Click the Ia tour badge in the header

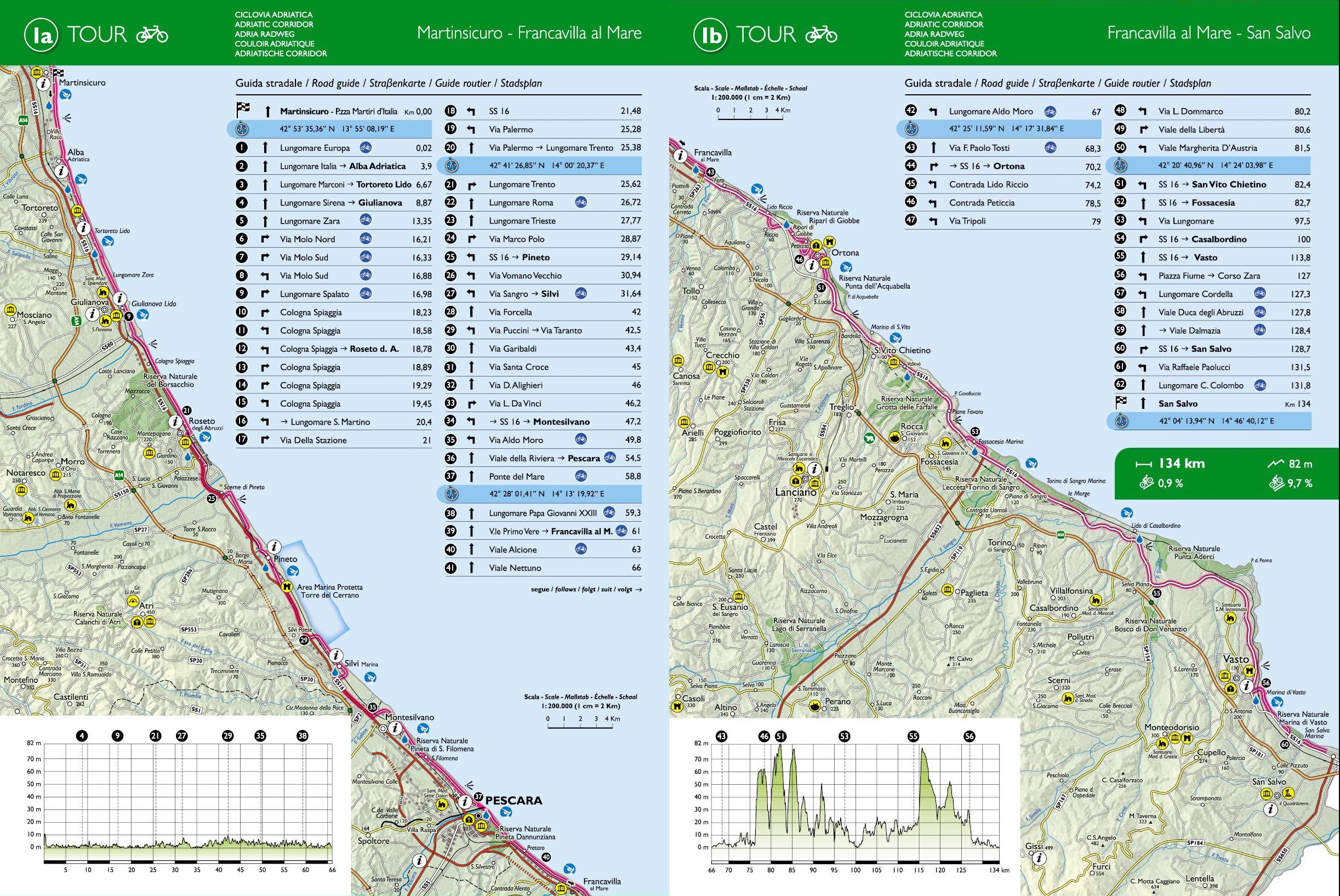[41, 35]
